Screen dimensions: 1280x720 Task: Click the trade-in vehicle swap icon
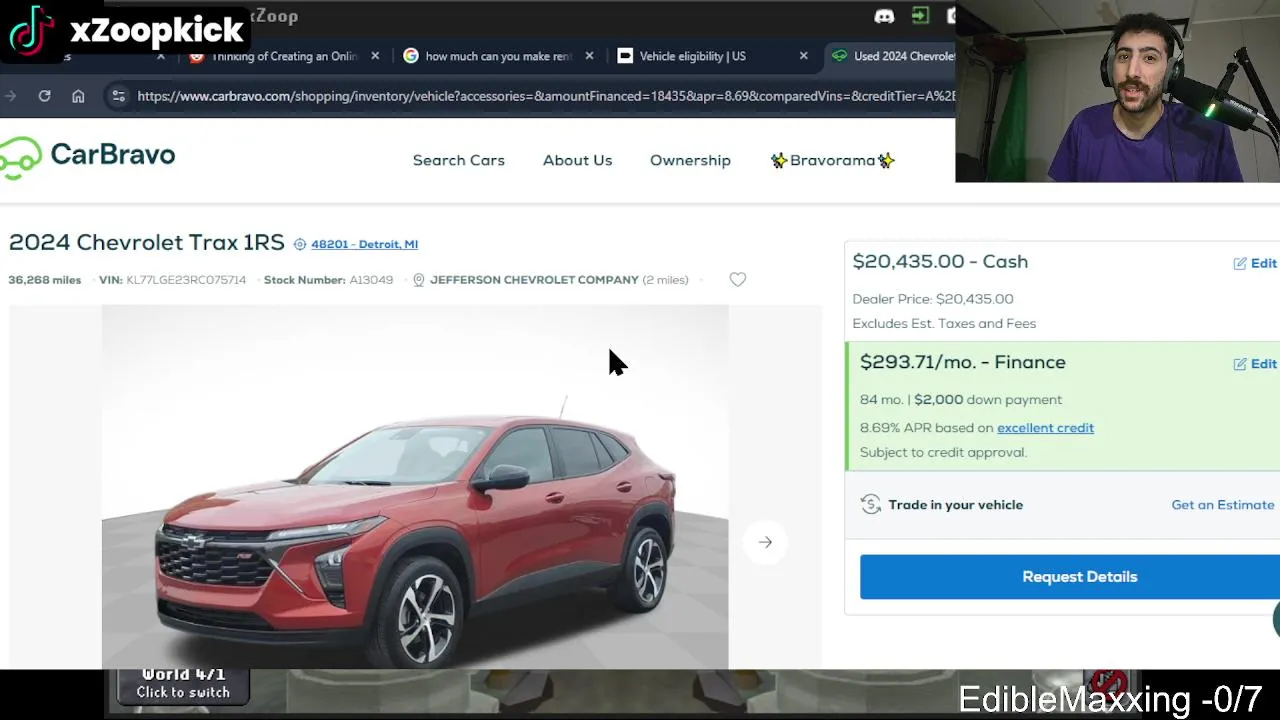(870, 505)
